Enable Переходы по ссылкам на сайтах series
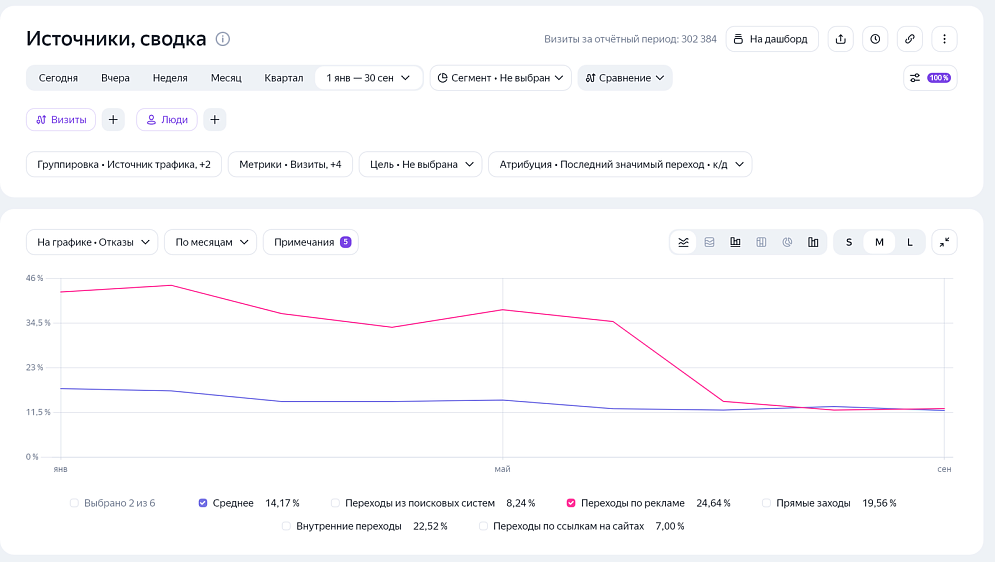 (484, 526)
